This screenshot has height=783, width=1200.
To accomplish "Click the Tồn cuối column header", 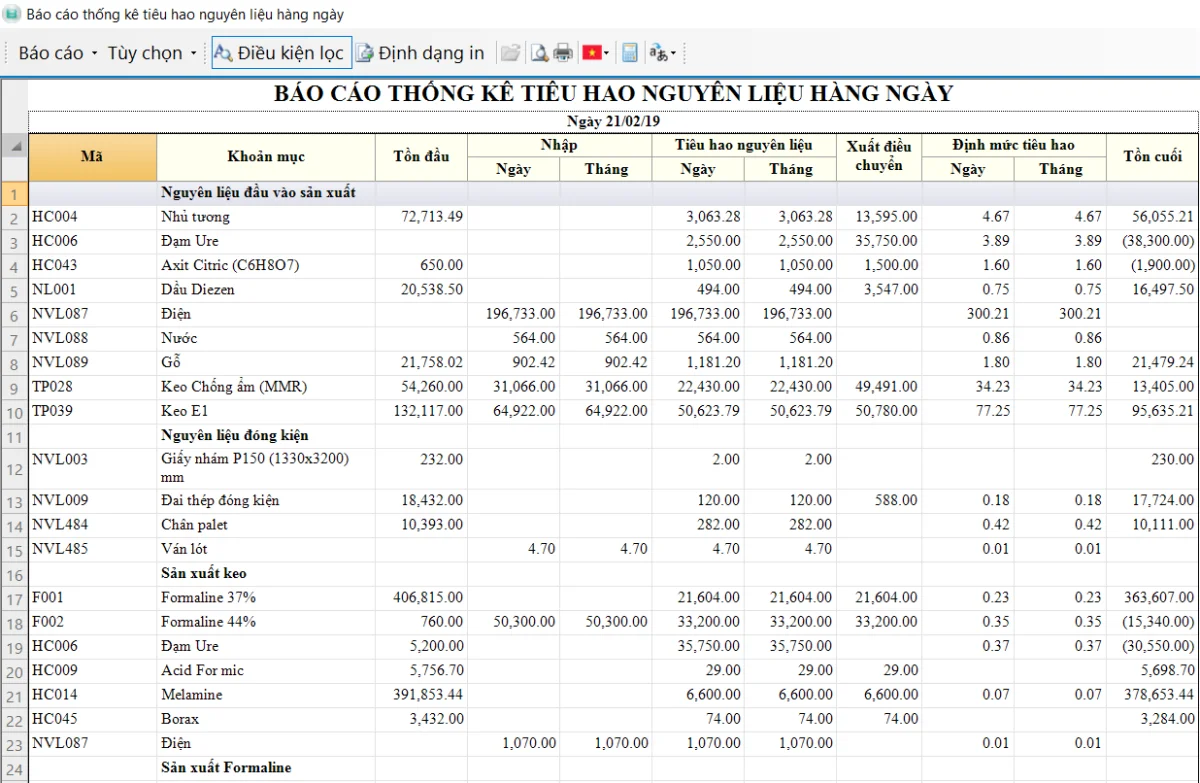I will (x=1152, y=157).
